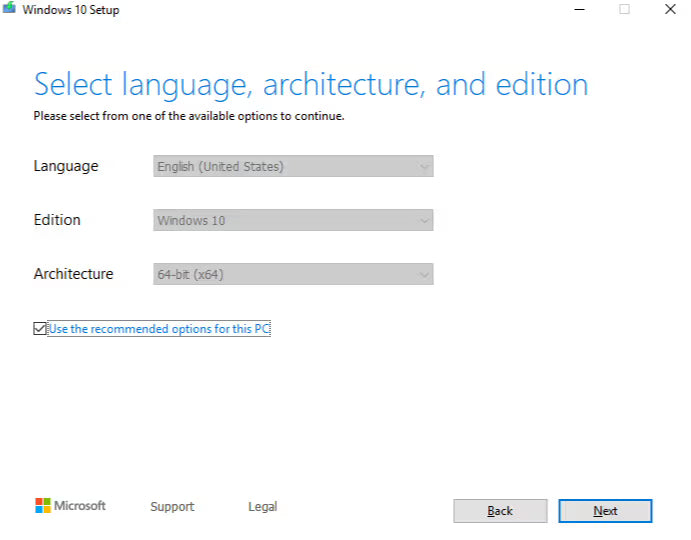Close the Windows 10 Setup window
The image size is (691, 540).
pos(670,9)
